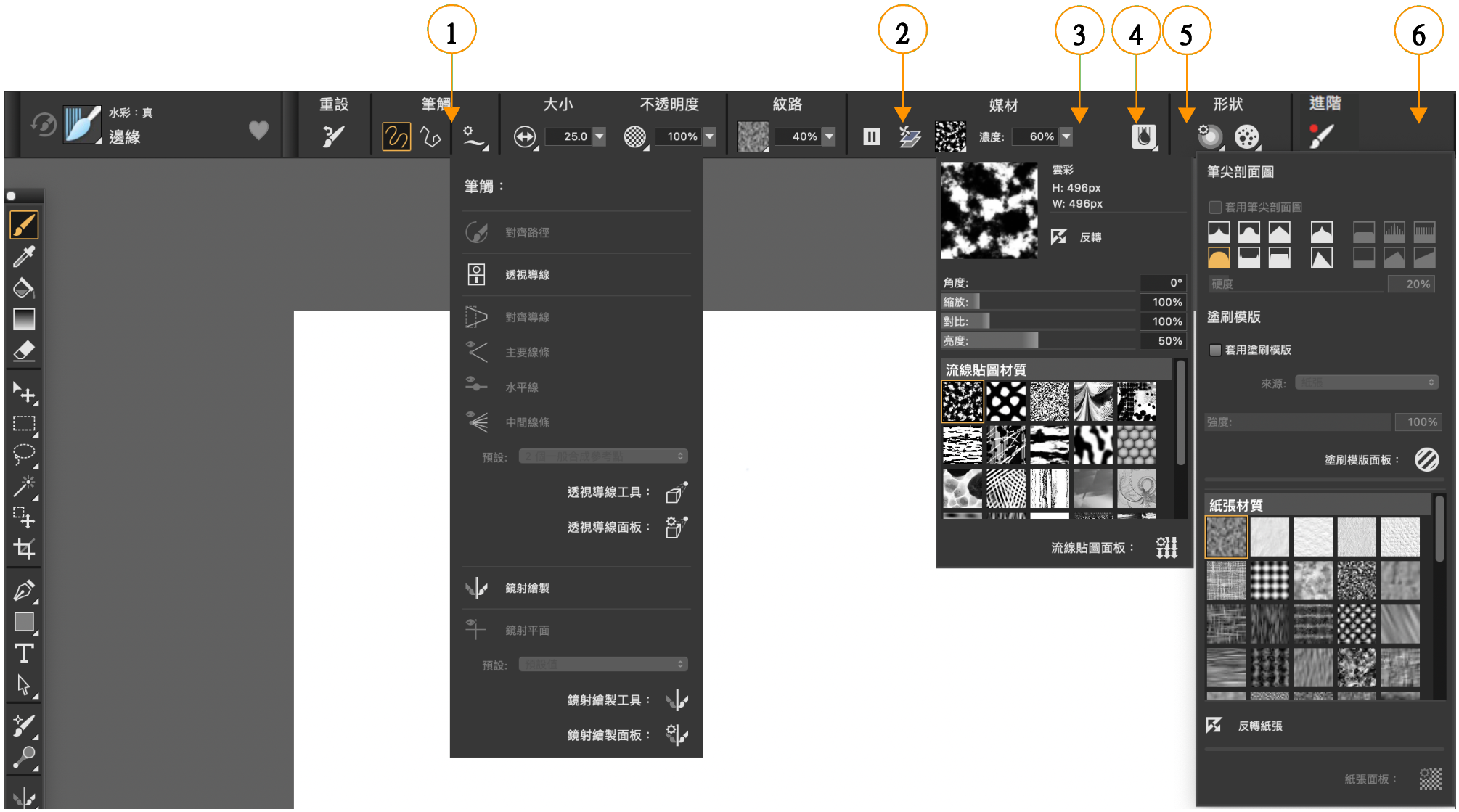Select the honeycomb flow map thumbnail

(1136, 445)
